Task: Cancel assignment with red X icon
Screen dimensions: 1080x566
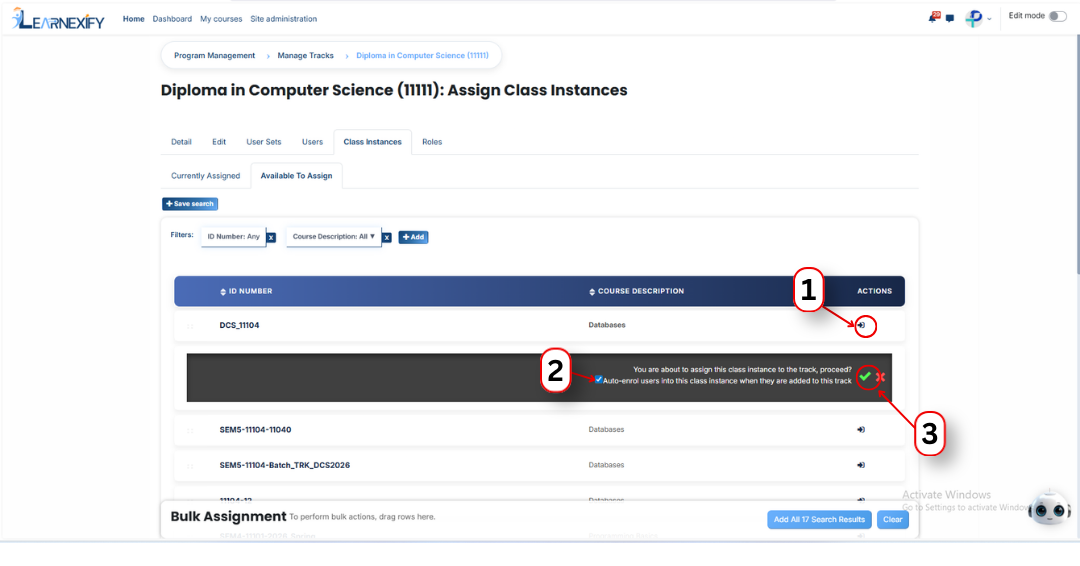Action: tap(880, 377)
